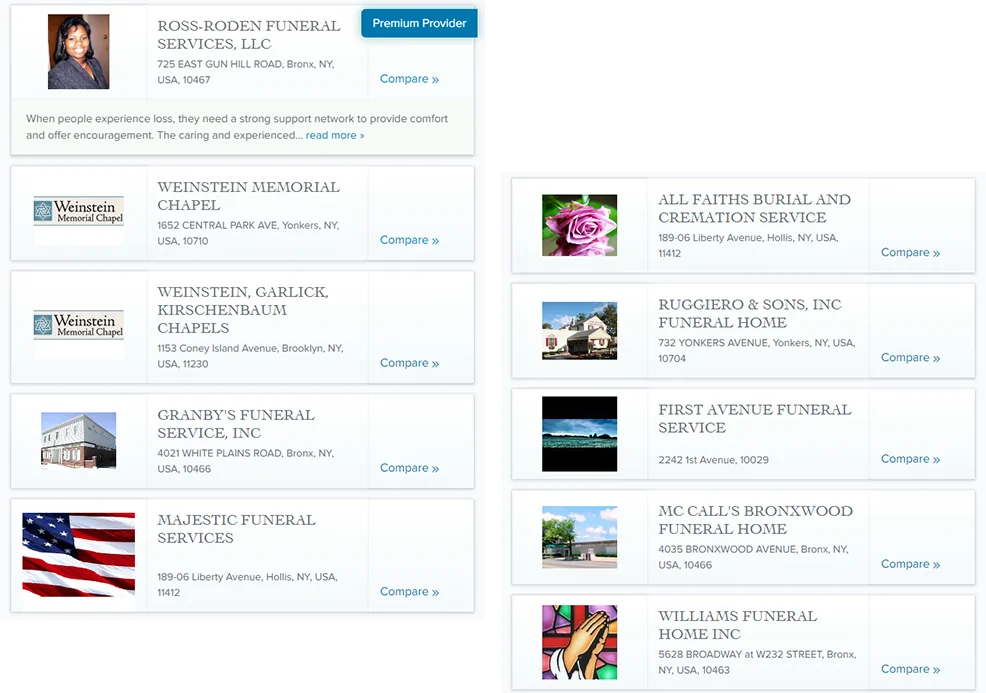Click Ross-Roden description paragraph text

point(237,126)
